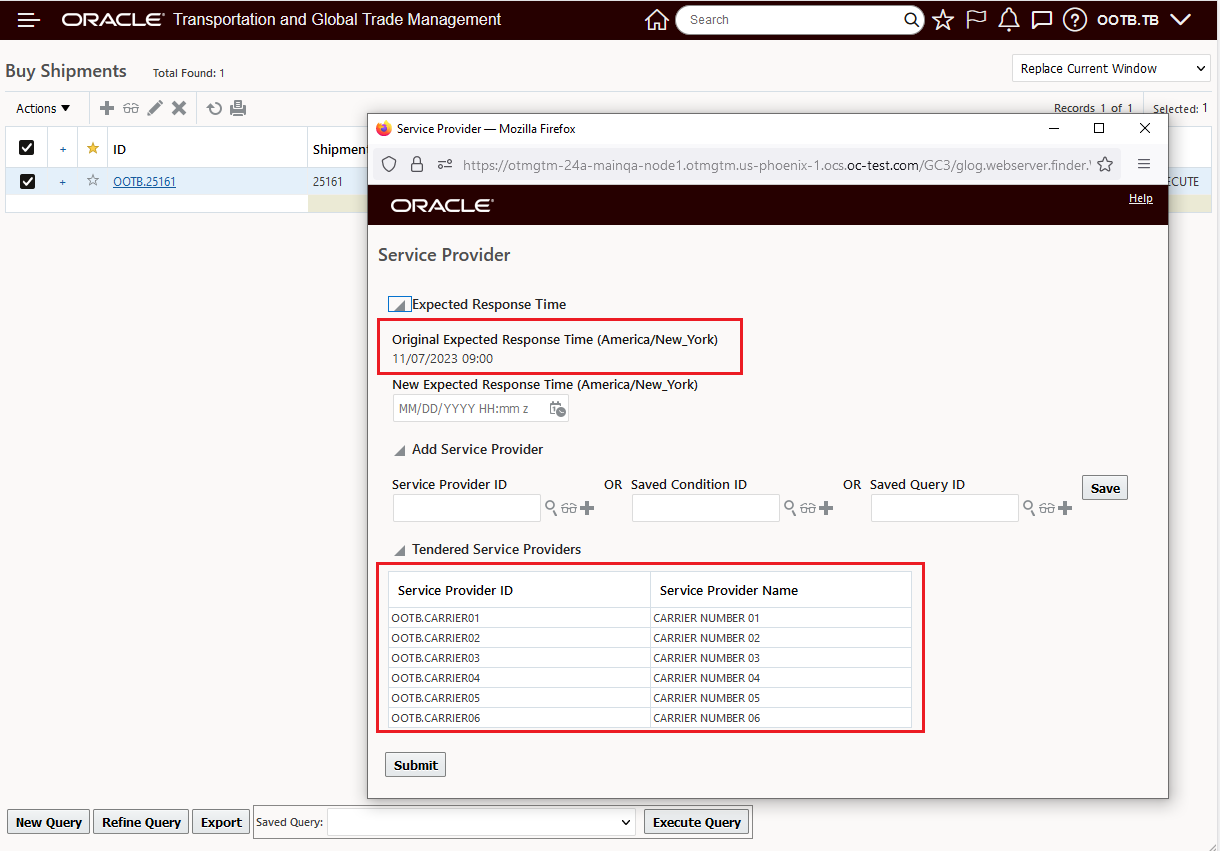Image resolution: width=1220 pixels, height=851 pixels.
Task: Open shipment link OOTB.25161
Action: (x=144, y=182)
